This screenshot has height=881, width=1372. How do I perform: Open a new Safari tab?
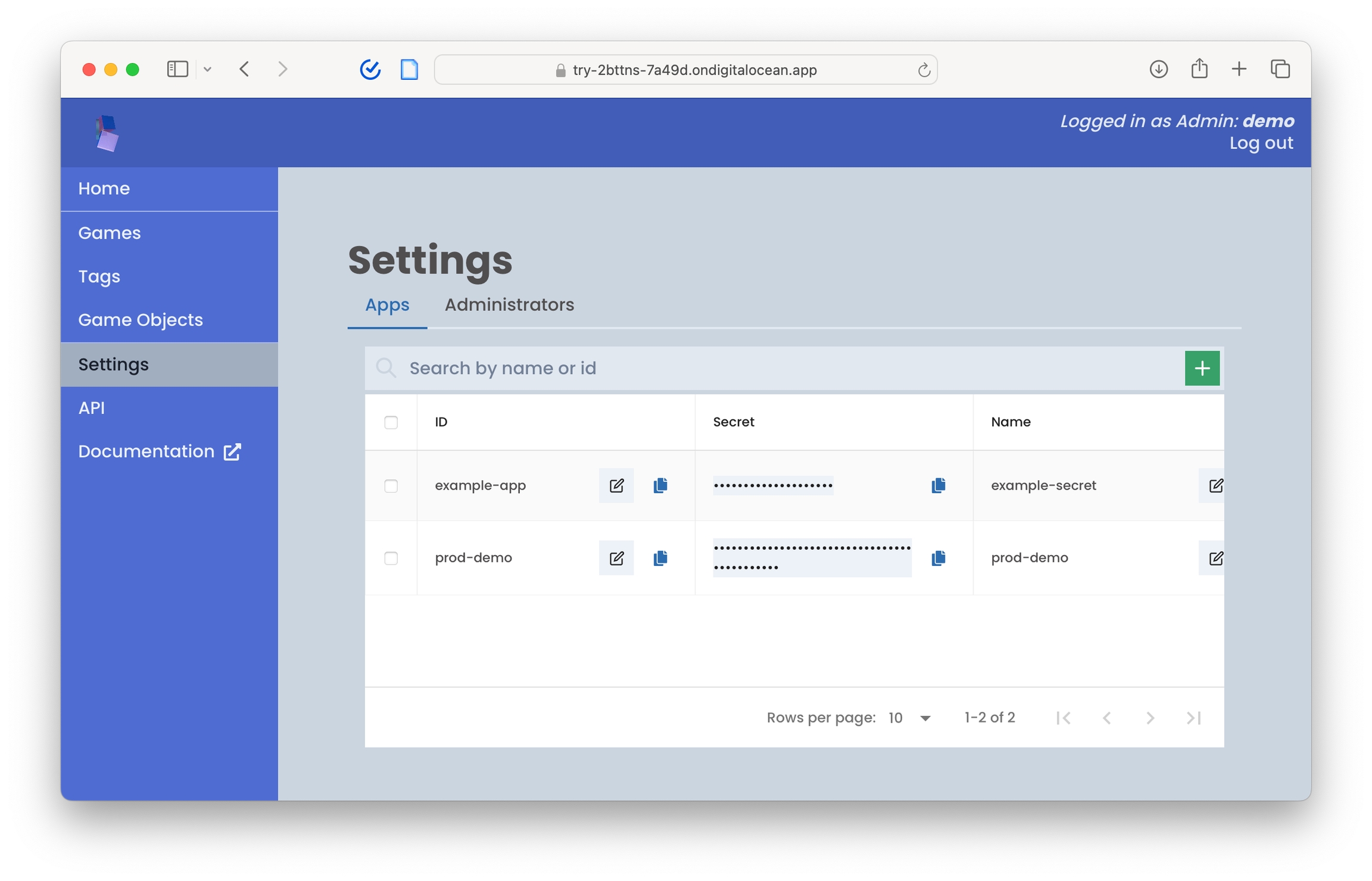tap(1239, 70)
